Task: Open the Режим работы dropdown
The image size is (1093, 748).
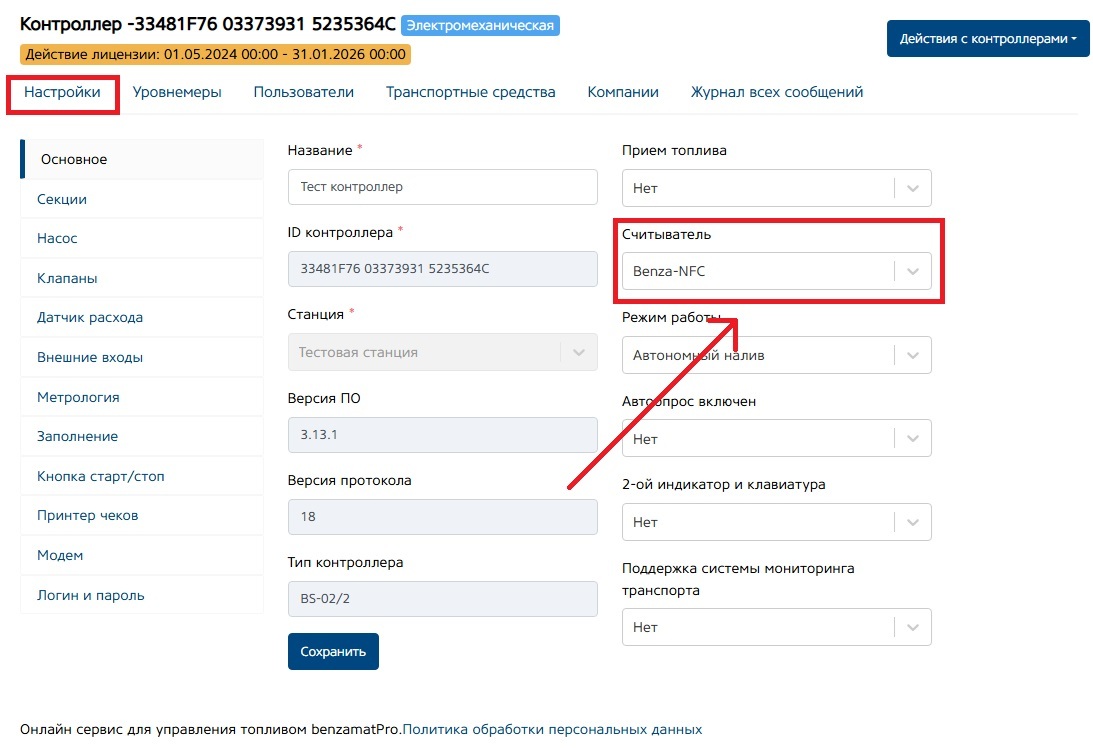Action: point(776,355)
